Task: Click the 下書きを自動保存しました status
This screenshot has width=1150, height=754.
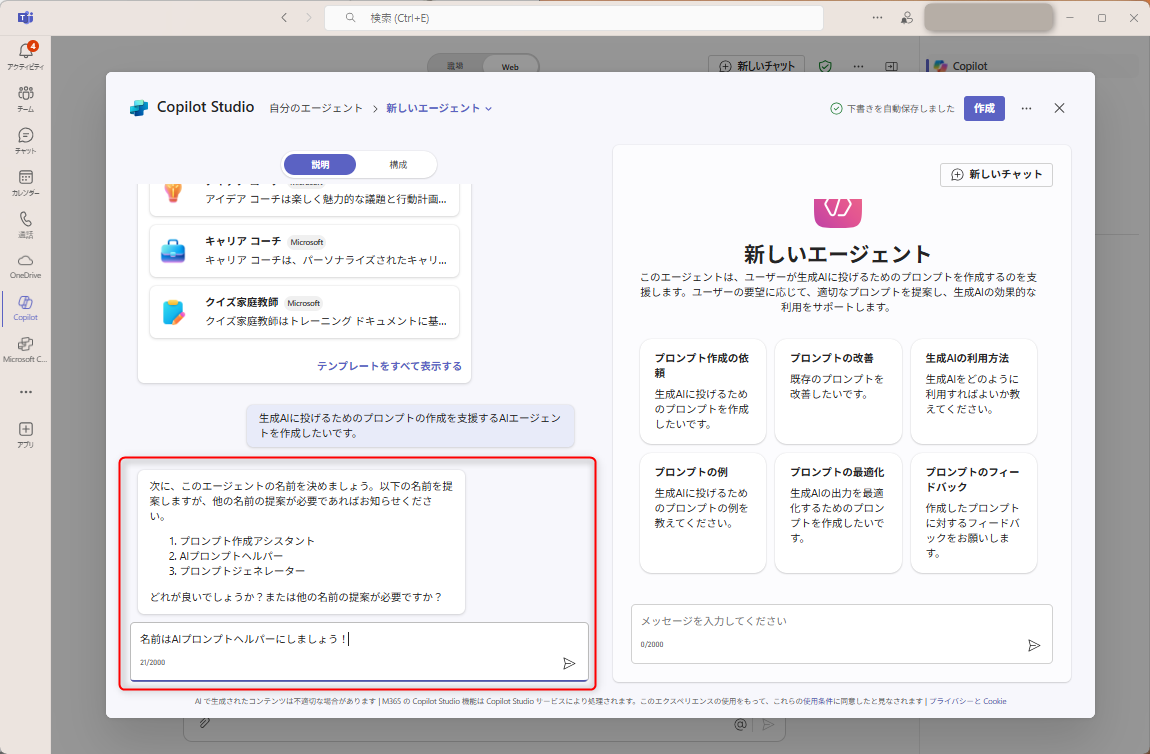Action: [x=893, y=109]
